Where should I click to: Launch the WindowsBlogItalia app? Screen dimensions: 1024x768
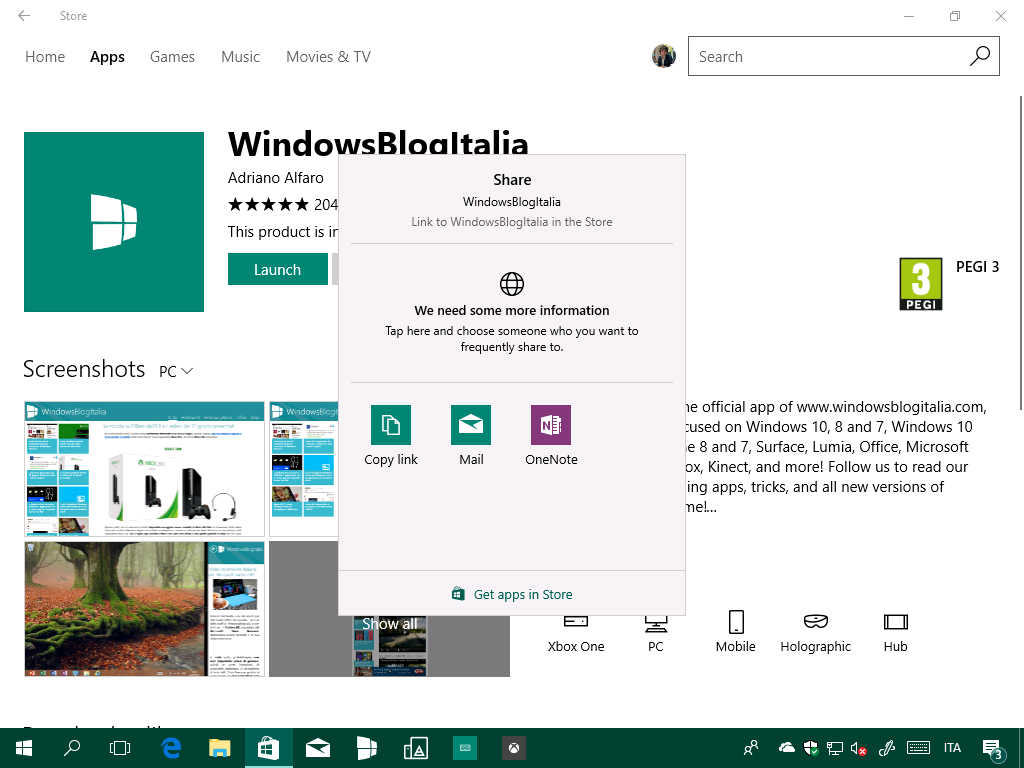tap(278, 269)
